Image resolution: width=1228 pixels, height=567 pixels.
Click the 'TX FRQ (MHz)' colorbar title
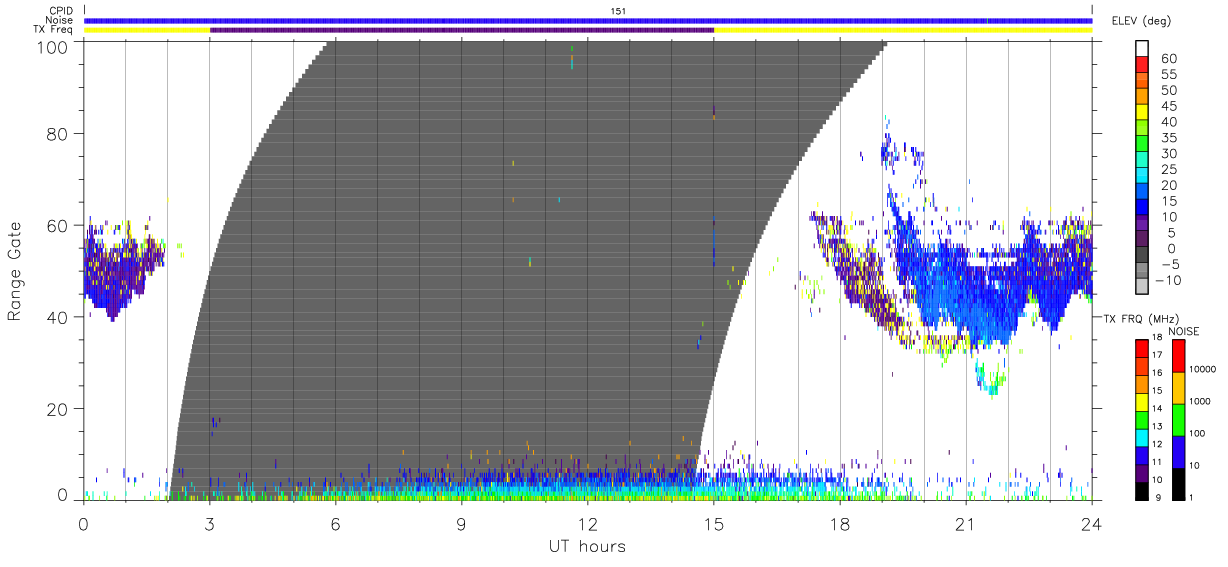1140,319
